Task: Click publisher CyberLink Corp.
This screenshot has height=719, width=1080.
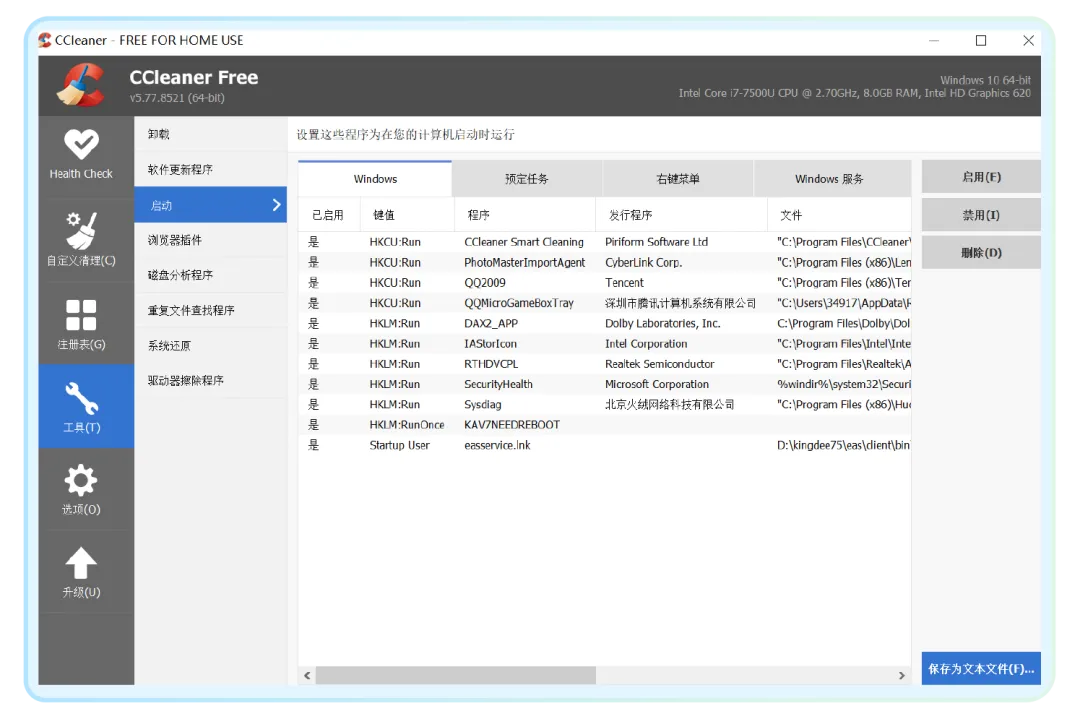Action: pos(643,262)
